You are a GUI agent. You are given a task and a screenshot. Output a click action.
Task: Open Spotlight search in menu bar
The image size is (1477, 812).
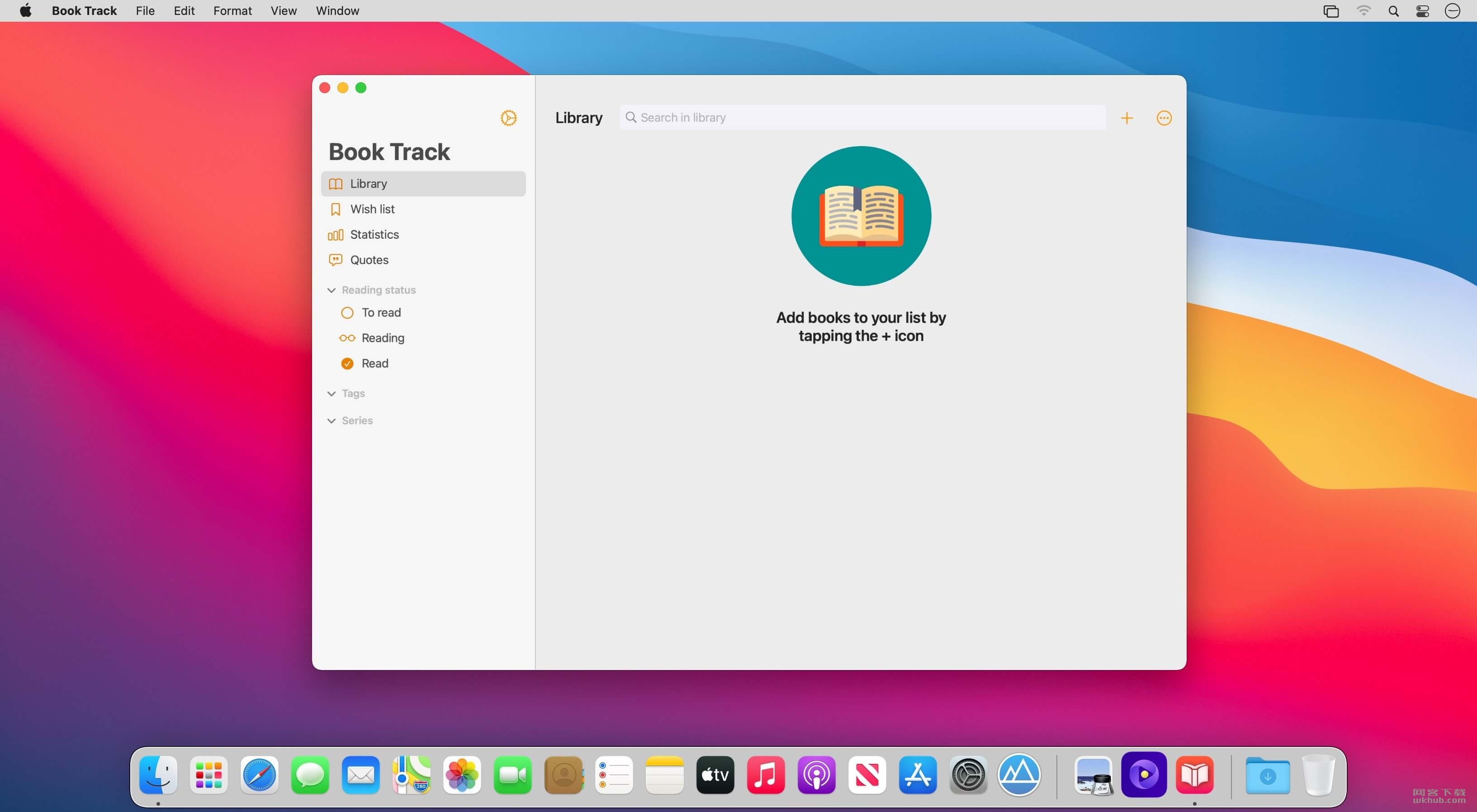coord(1393,11)
